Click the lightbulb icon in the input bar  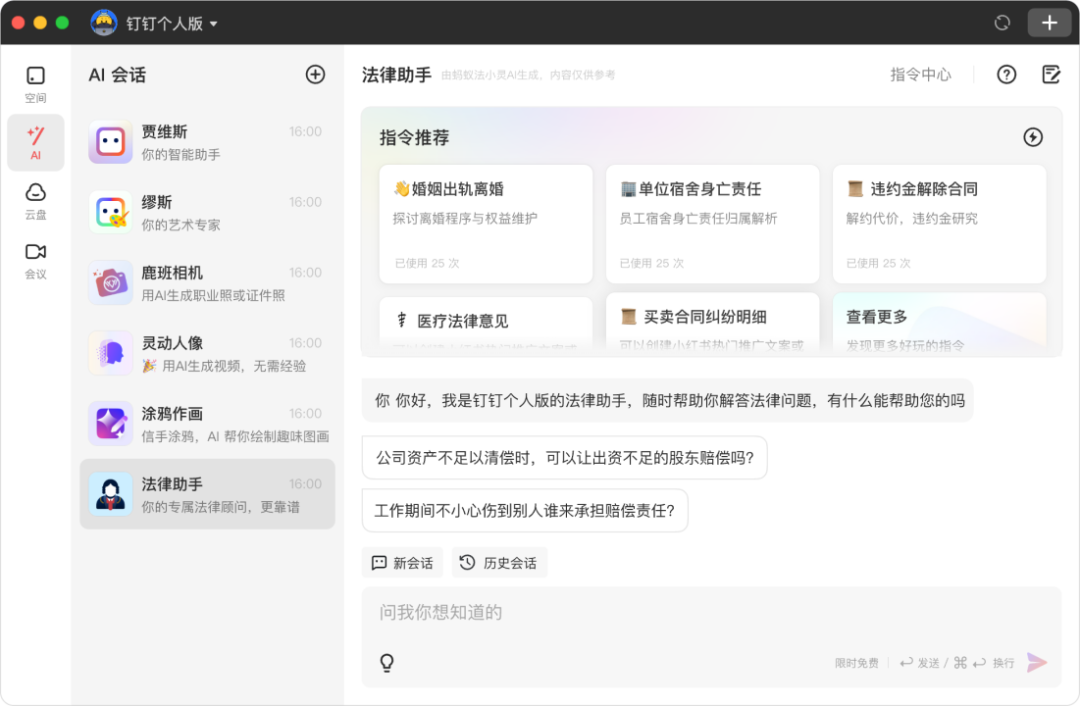(388, 662)
